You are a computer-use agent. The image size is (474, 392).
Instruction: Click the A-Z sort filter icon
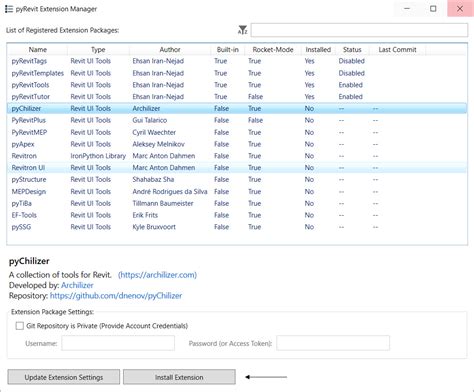pyautogui.click(x=243, y=30)
